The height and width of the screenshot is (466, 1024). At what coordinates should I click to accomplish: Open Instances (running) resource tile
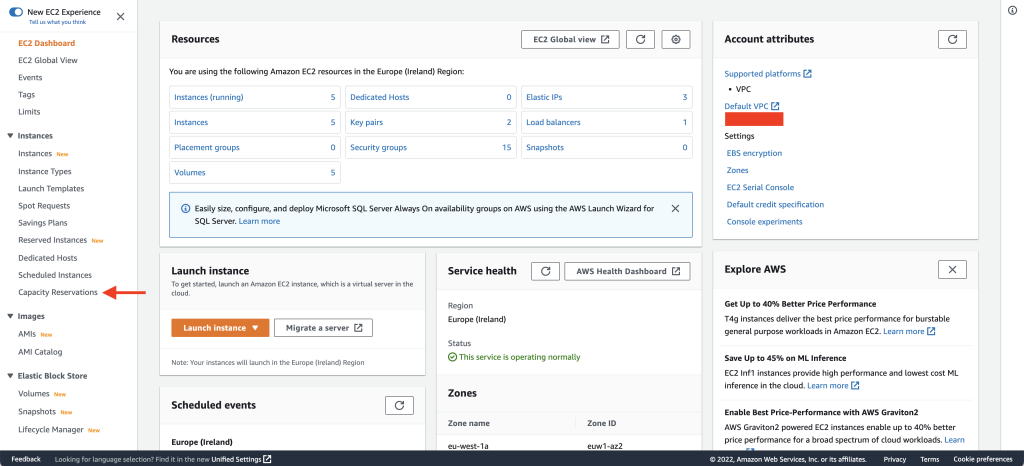[255, 97]
